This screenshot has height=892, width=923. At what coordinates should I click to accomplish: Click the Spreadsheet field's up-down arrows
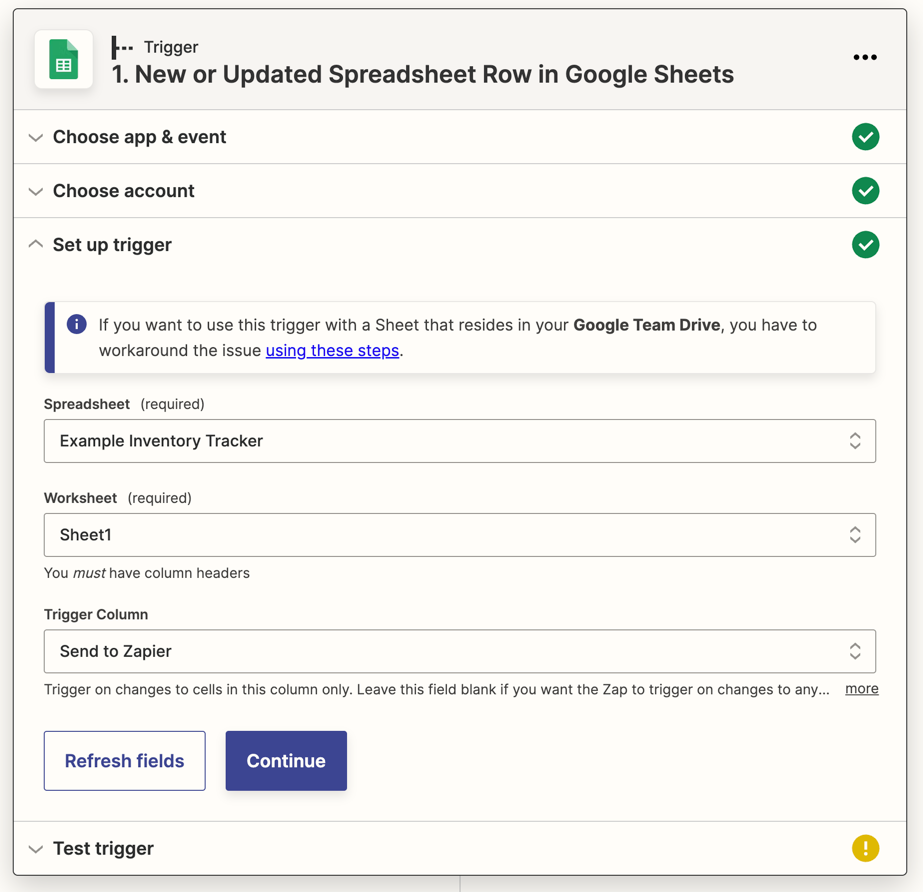(855, 441)
